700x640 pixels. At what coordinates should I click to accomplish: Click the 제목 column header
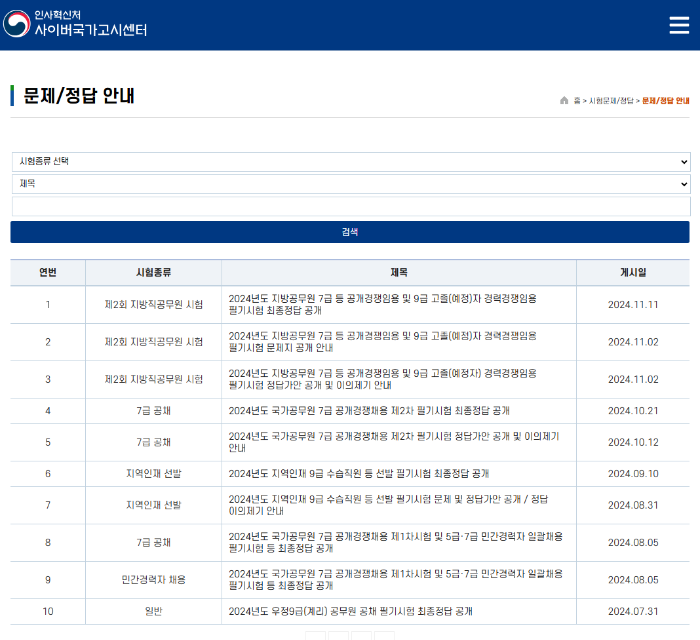(399, 272)
